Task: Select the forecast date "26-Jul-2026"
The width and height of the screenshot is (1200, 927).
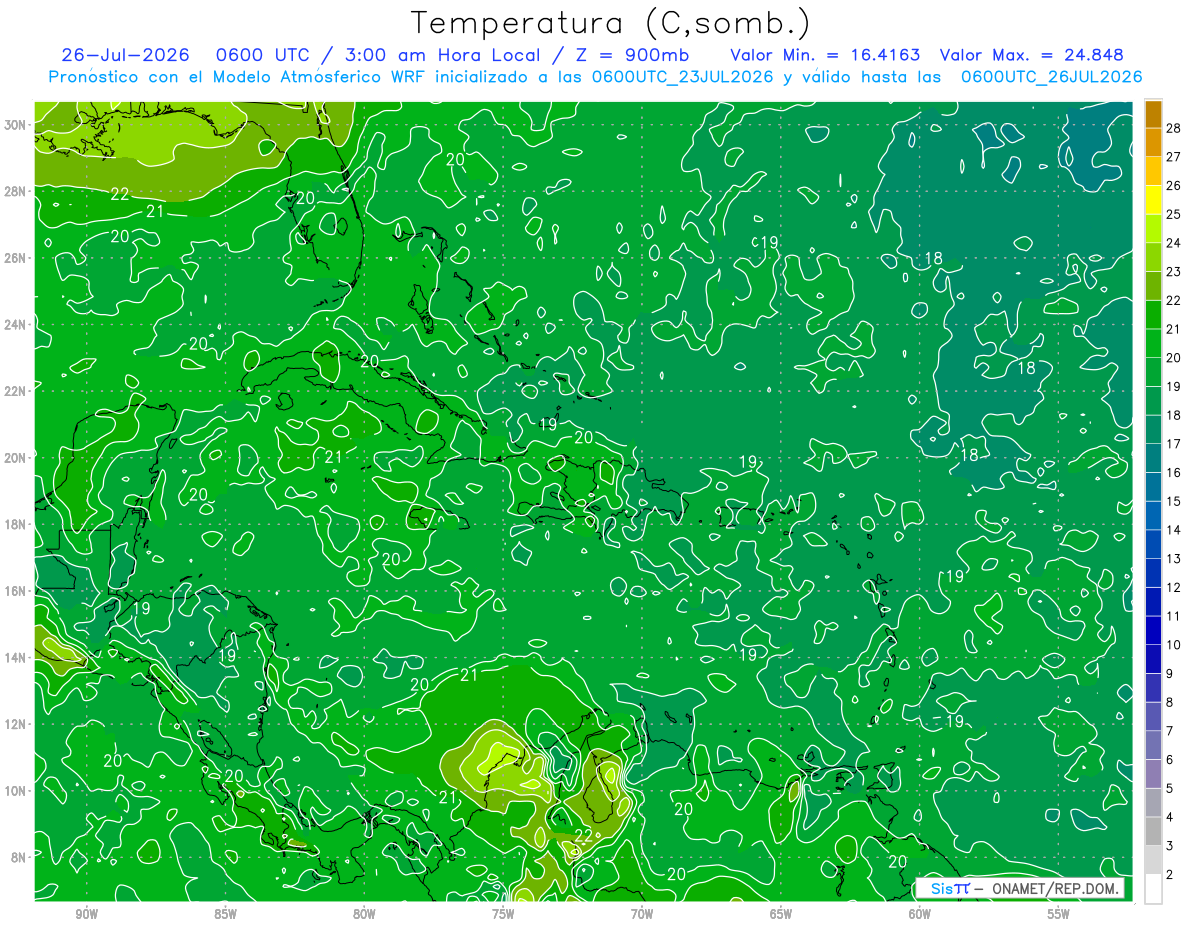Action: click(x=125, y=55)
